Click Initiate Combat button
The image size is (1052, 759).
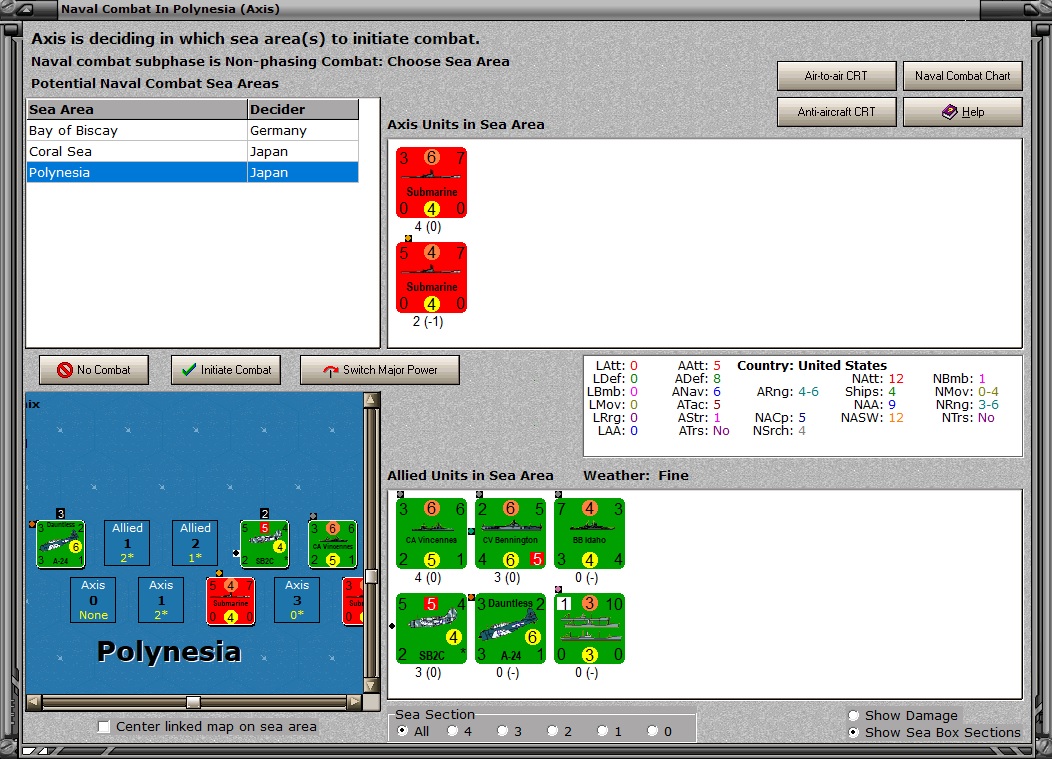point(226,370)
